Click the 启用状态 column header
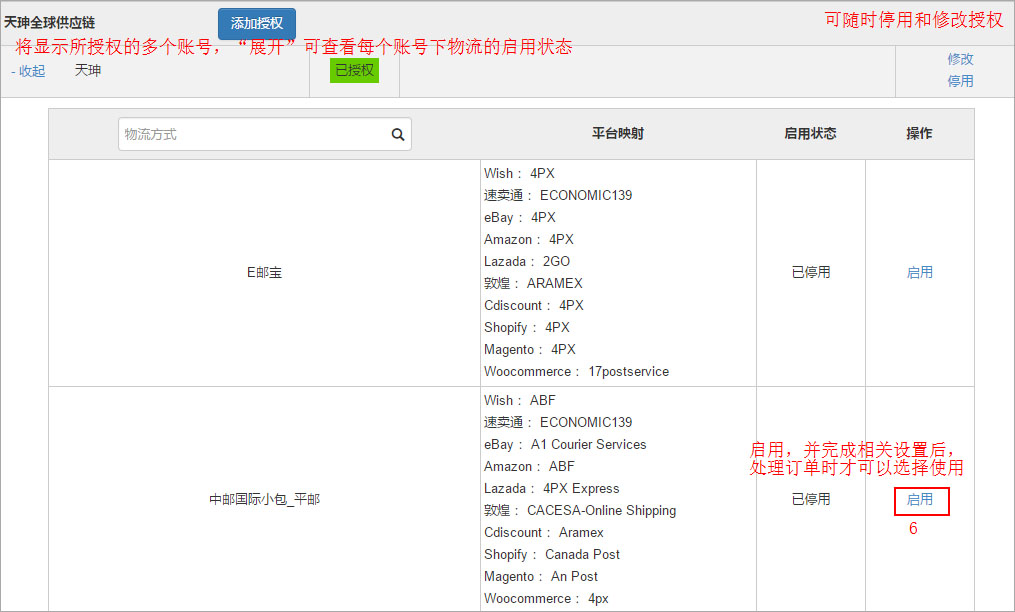Viewport: 1015px width, 612px height. 810,133
